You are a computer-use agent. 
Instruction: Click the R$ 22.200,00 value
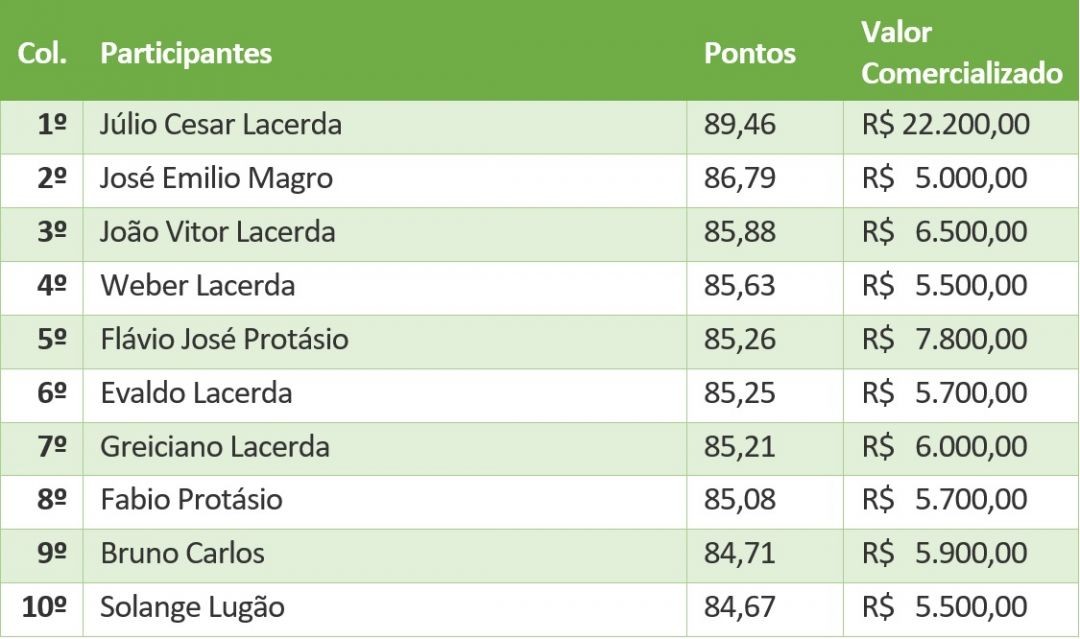[946, 125]
